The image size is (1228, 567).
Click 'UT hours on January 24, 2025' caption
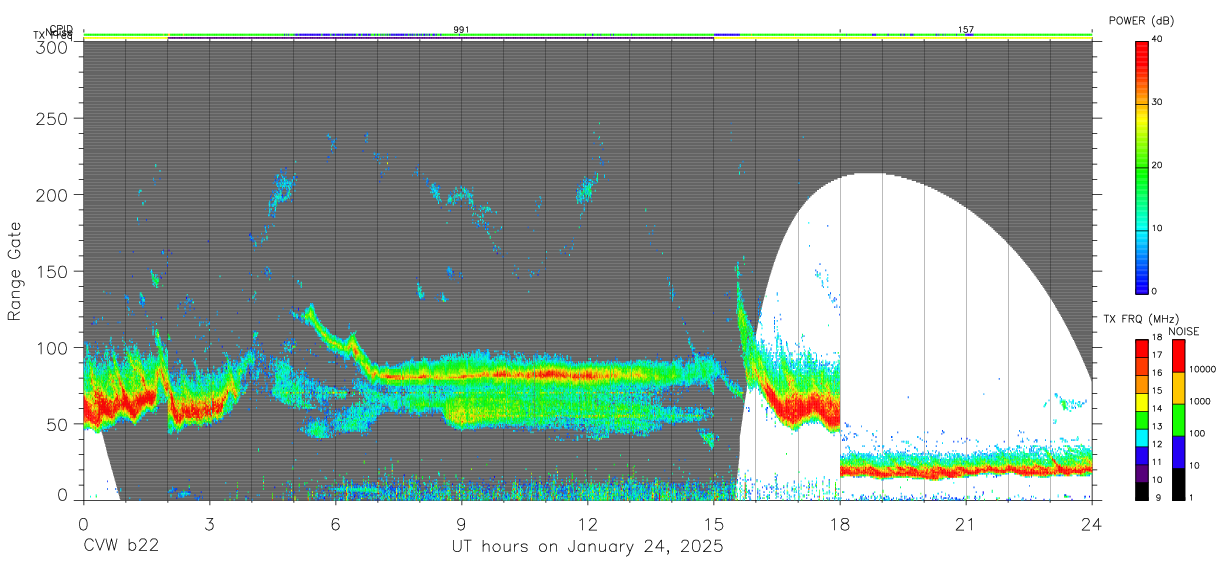587,548
